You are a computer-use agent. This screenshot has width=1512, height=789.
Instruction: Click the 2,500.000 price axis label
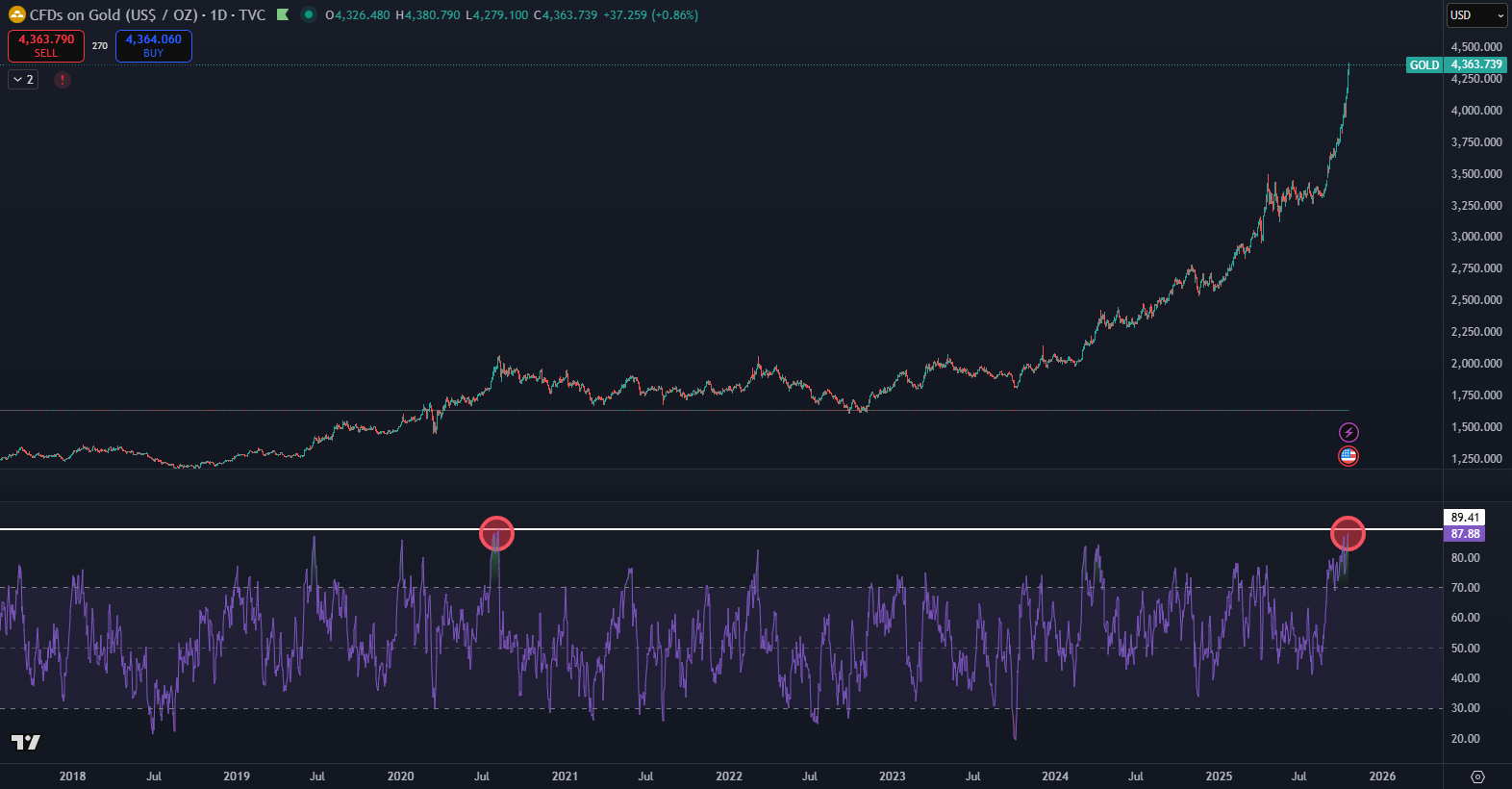coord(1476,300)
